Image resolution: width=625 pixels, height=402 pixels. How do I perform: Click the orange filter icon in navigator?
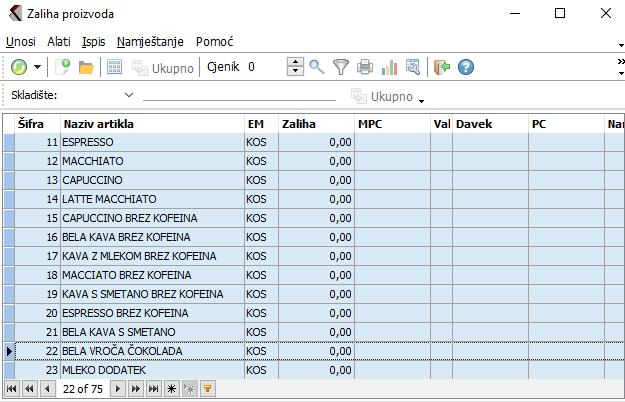208,387
